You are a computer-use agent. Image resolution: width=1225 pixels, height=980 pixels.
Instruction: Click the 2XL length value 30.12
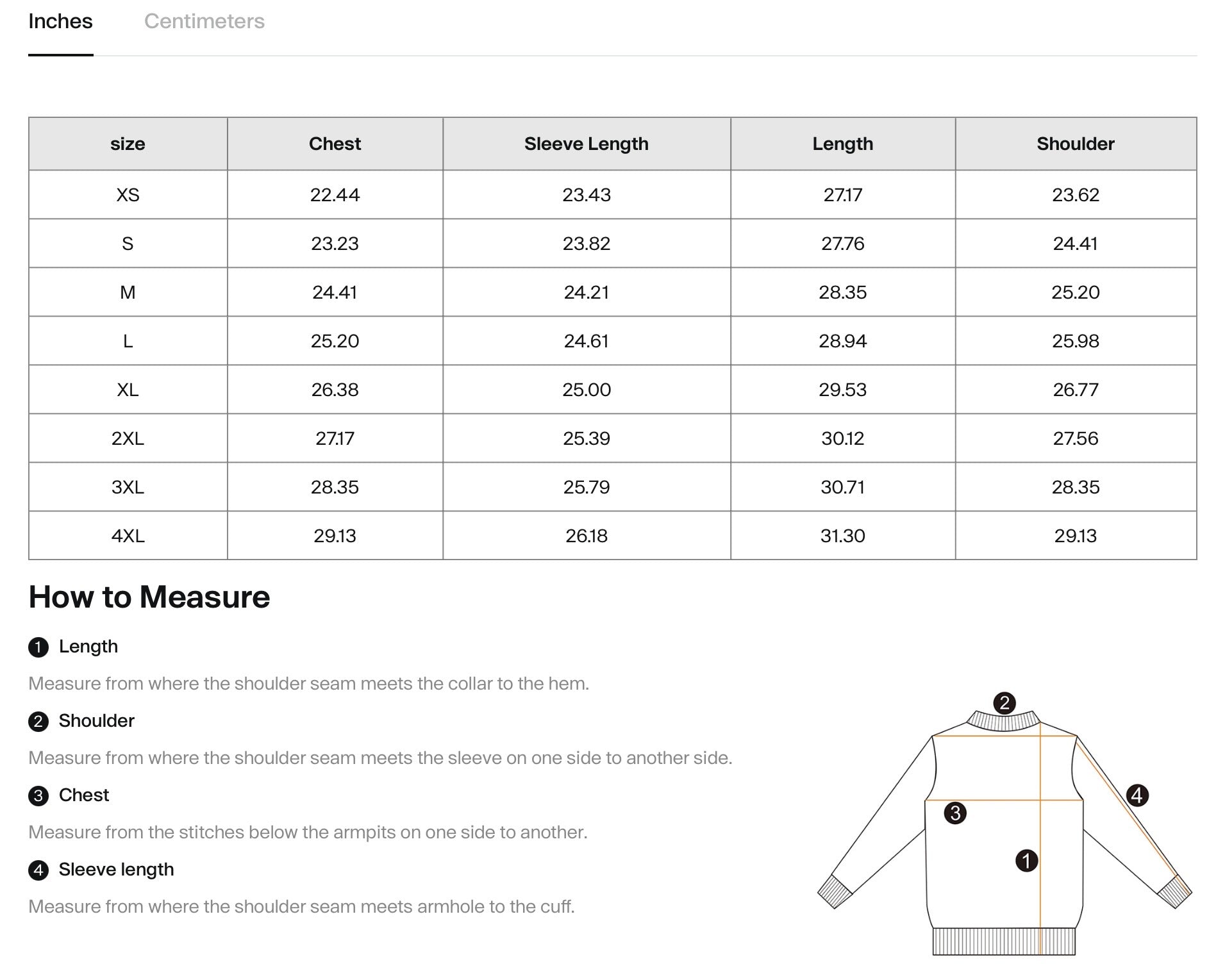tap(842, 438)
